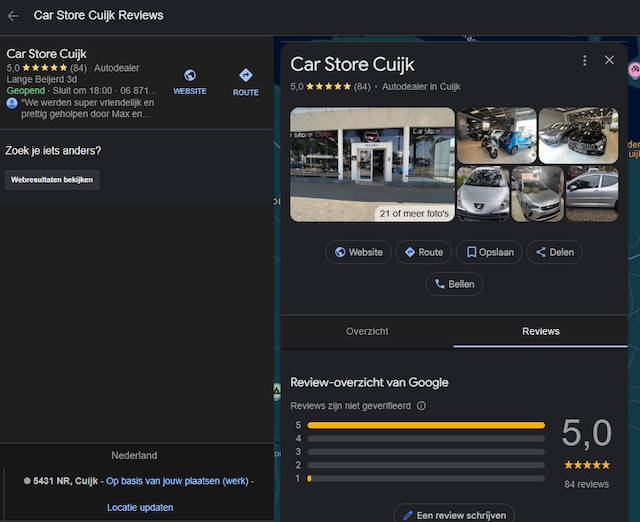Click the Locatie updaten link
The image size is (640, 522).
coord(140,507)
